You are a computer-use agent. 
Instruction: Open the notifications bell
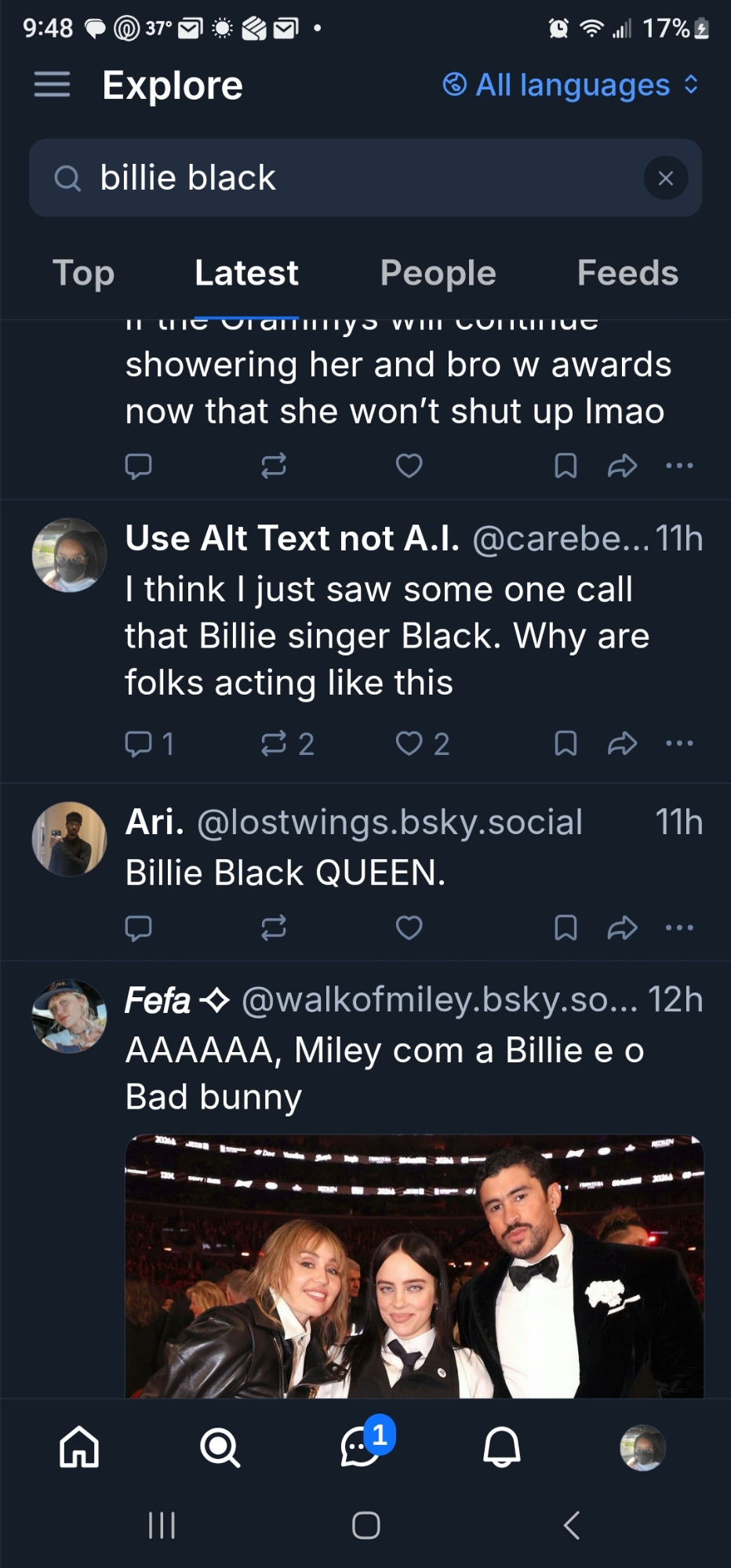tap(502, 1446)
